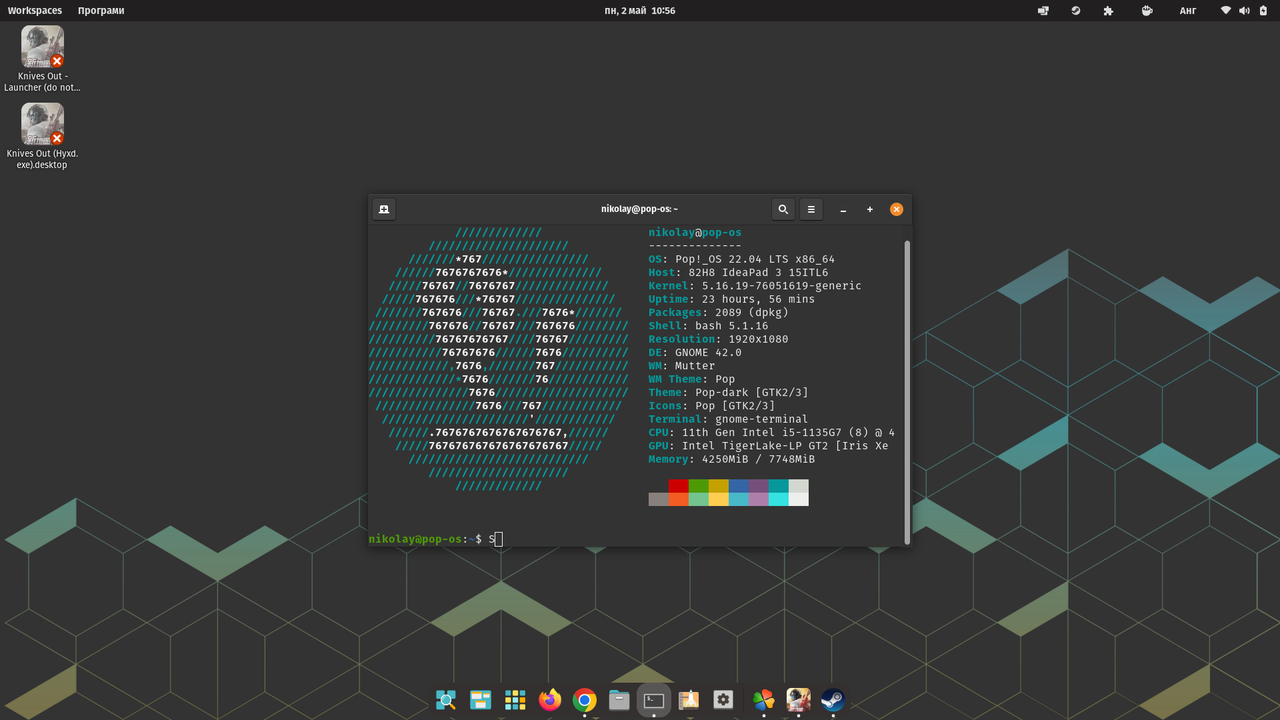This screenshot has height=720, width=1280.
Task: Click the Kernel: 5.16.19 line
Action: point(755,286)
